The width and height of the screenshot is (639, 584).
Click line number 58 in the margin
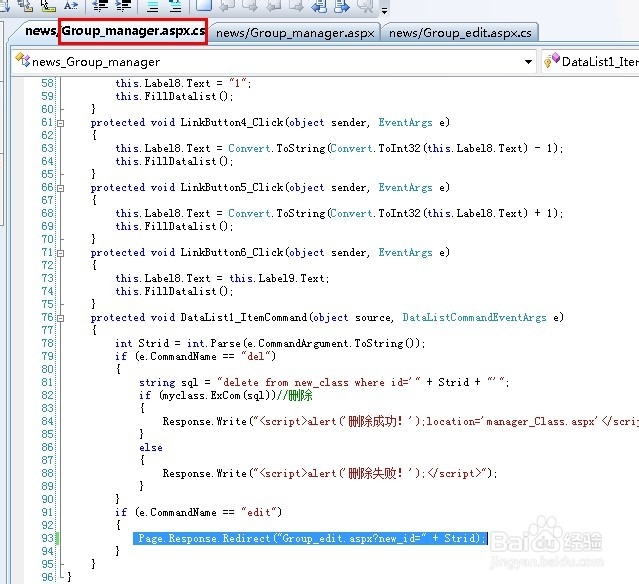[47, 83]
